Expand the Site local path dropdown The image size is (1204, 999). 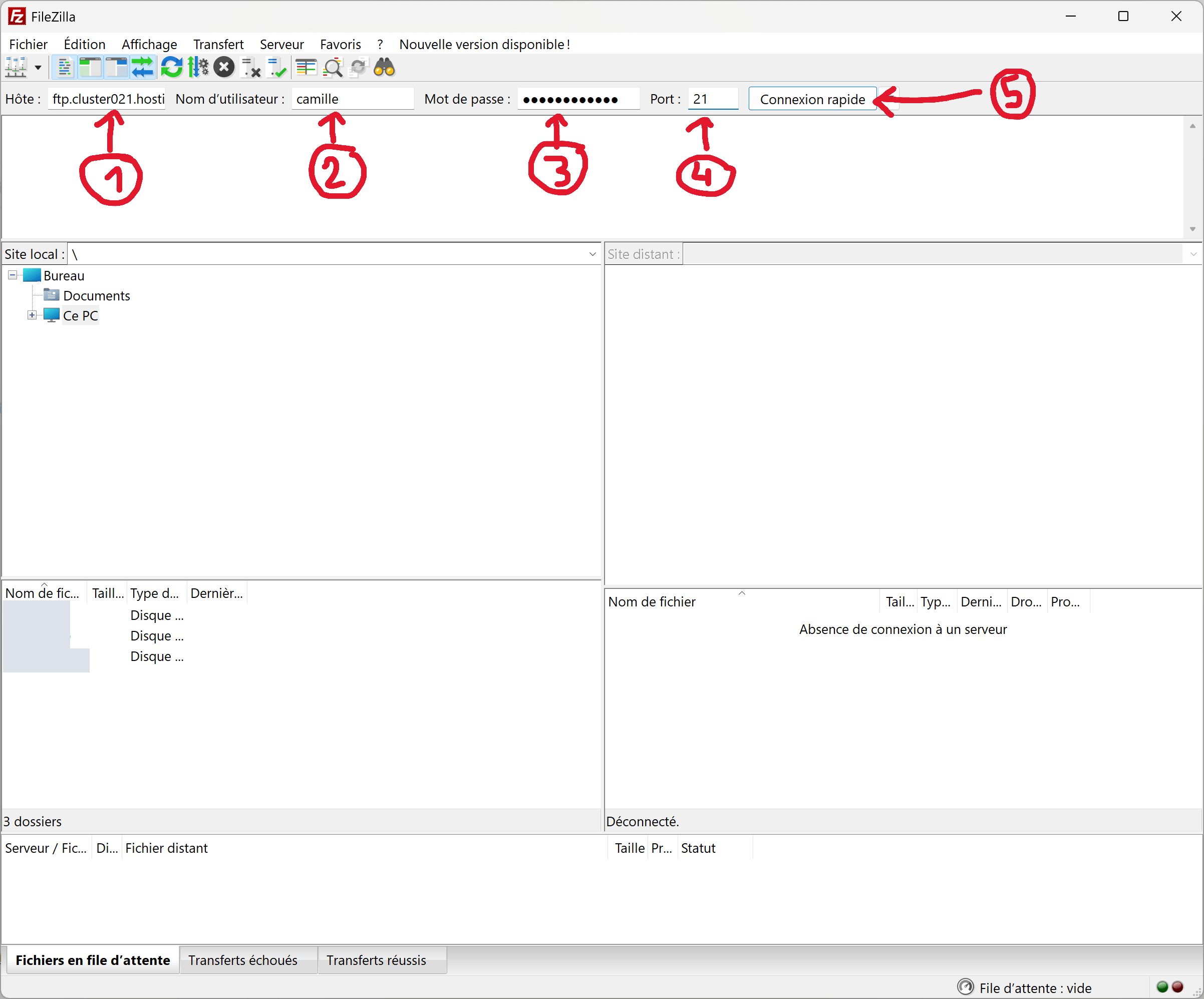coord(592,254)
